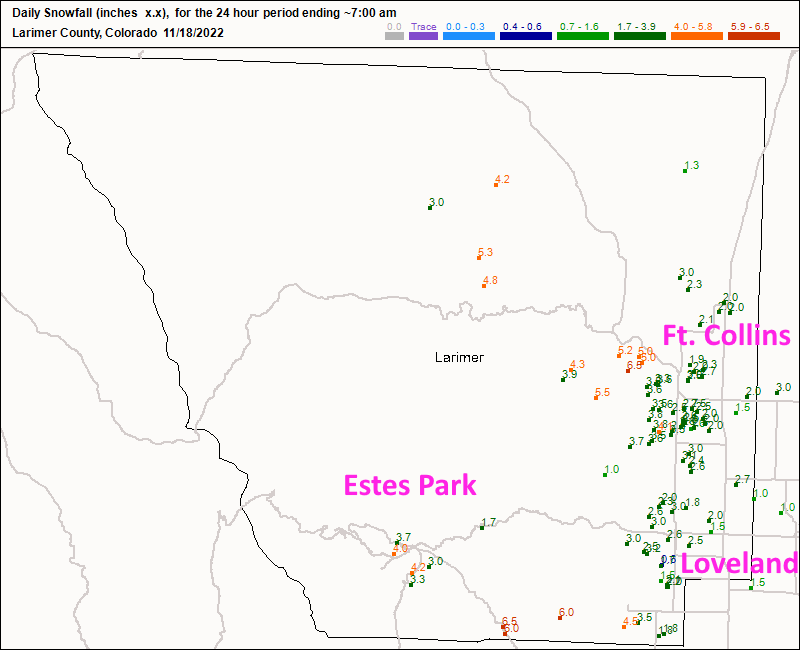The width and height of the screenshot is (800, 650).
Task: Click the 3.0 reading at the east edge
Action: coord(783,387)
